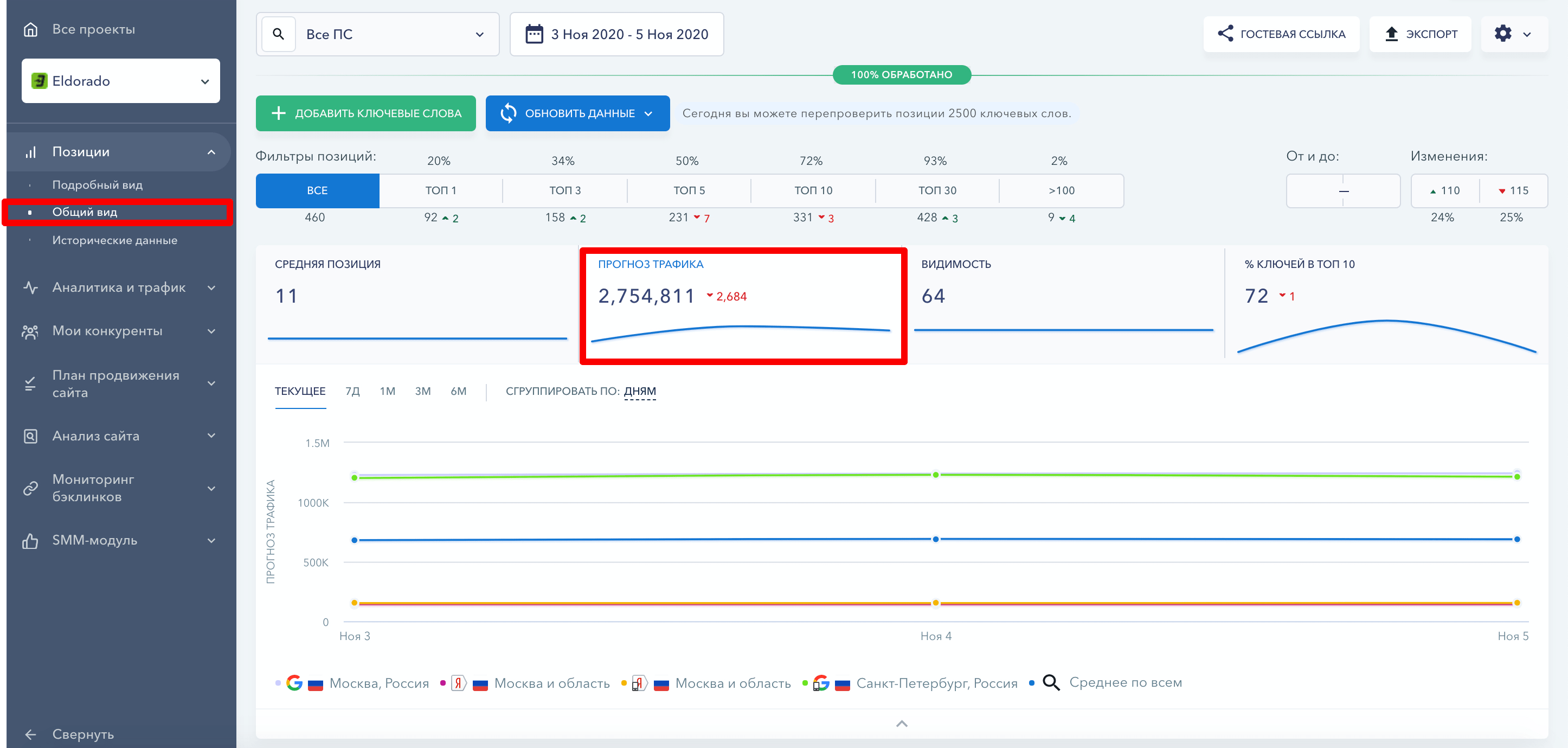Toggle Среднее по всем legend series

coord(1106,683)
